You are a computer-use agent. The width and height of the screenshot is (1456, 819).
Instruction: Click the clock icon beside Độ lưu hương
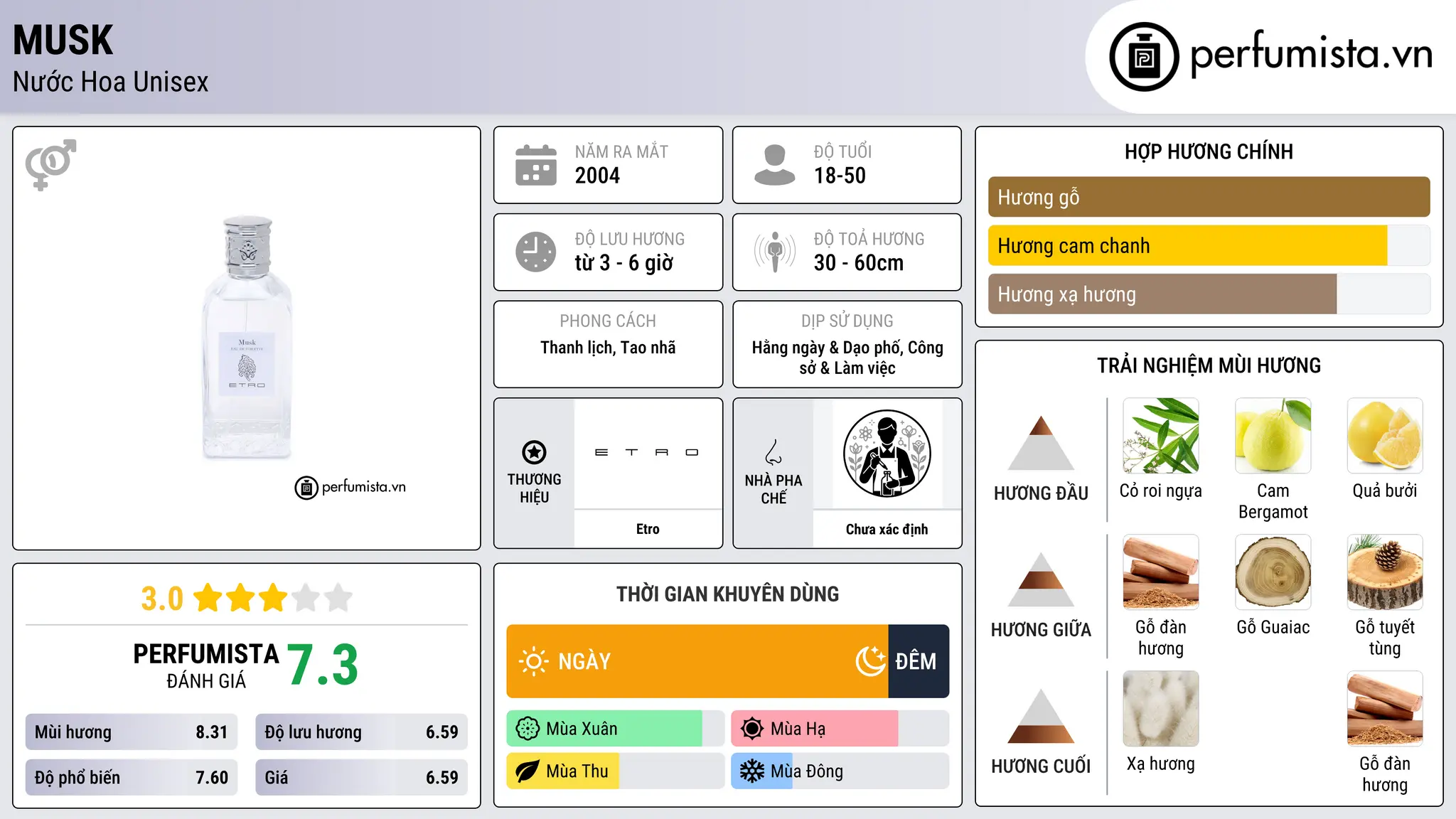[536, 252]
